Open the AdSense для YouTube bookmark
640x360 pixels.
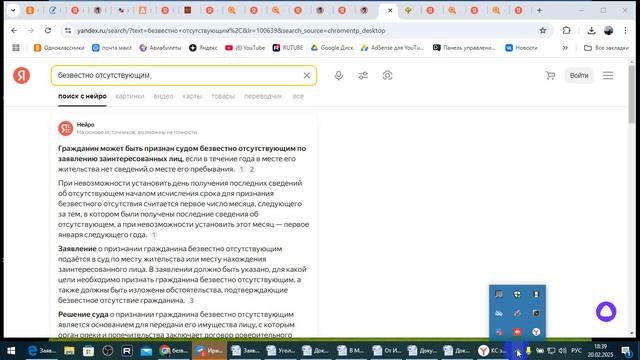392,48
